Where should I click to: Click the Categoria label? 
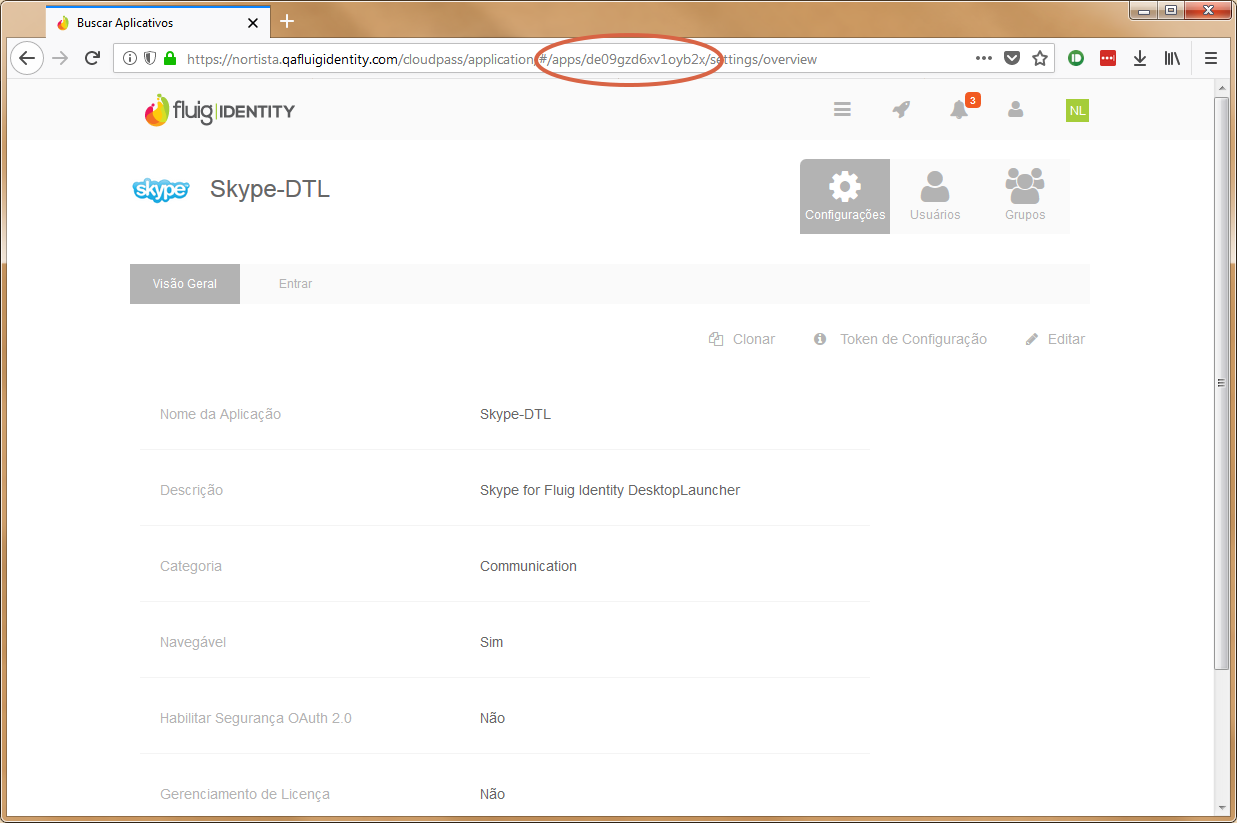[x=191, y=566]
